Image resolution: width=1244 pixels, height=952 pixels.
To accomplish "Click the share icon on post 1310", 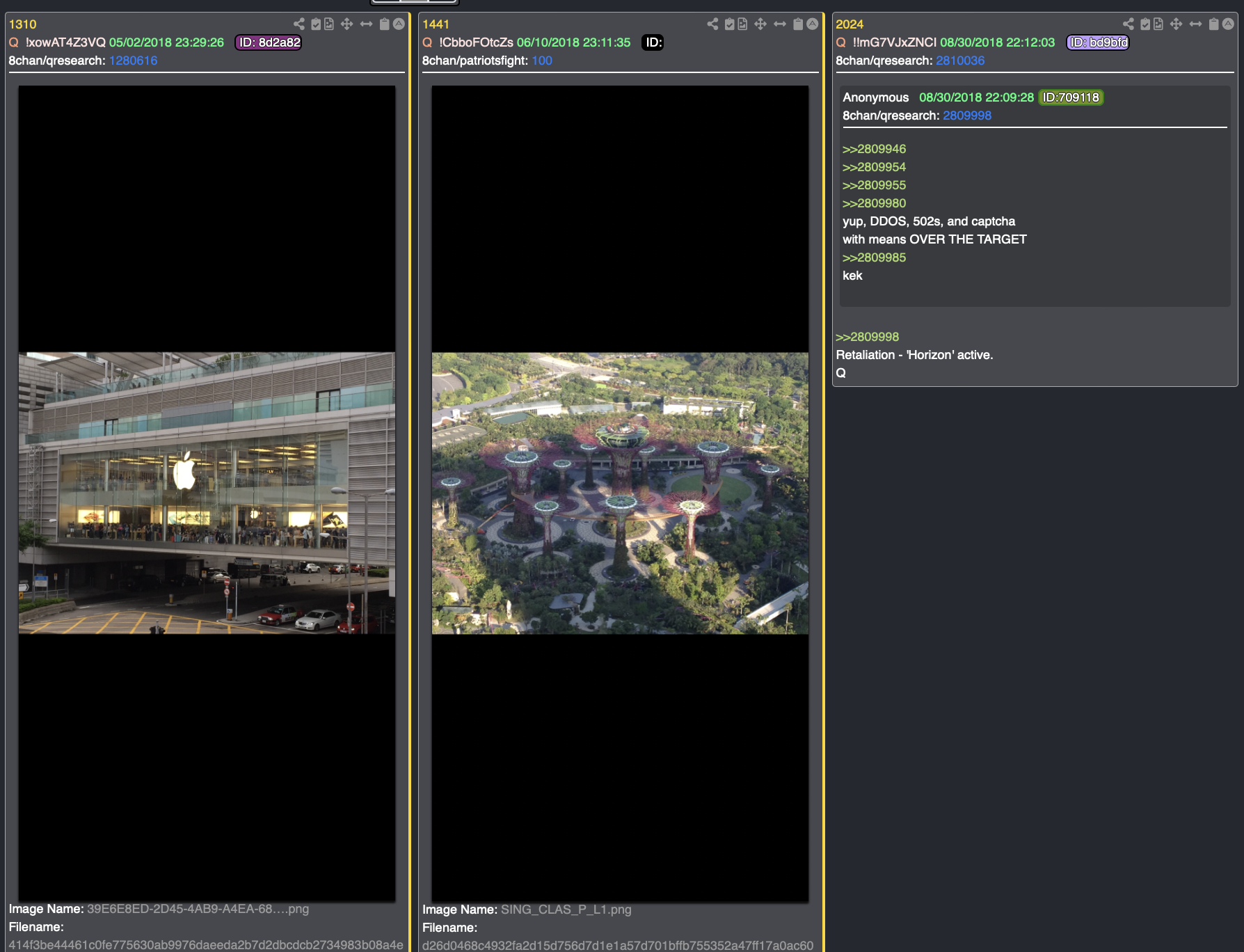I will [299, 24].
